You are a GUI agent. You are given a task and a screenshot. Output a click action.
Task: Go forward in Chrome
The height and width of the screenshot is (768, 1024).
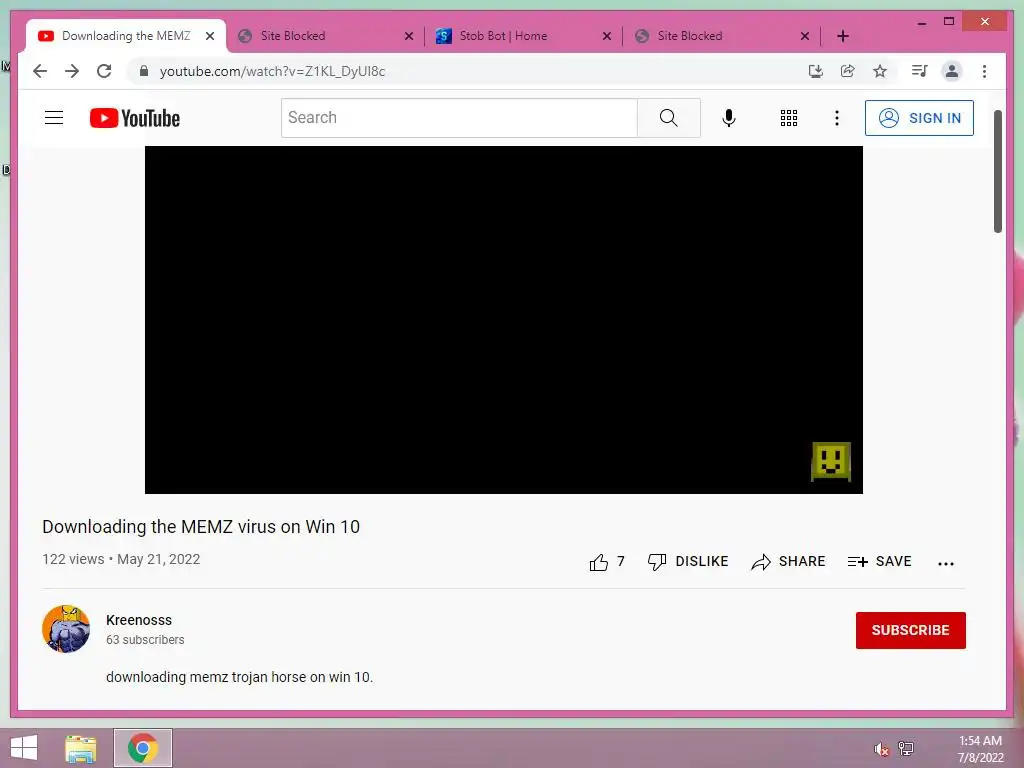[72, 71]
